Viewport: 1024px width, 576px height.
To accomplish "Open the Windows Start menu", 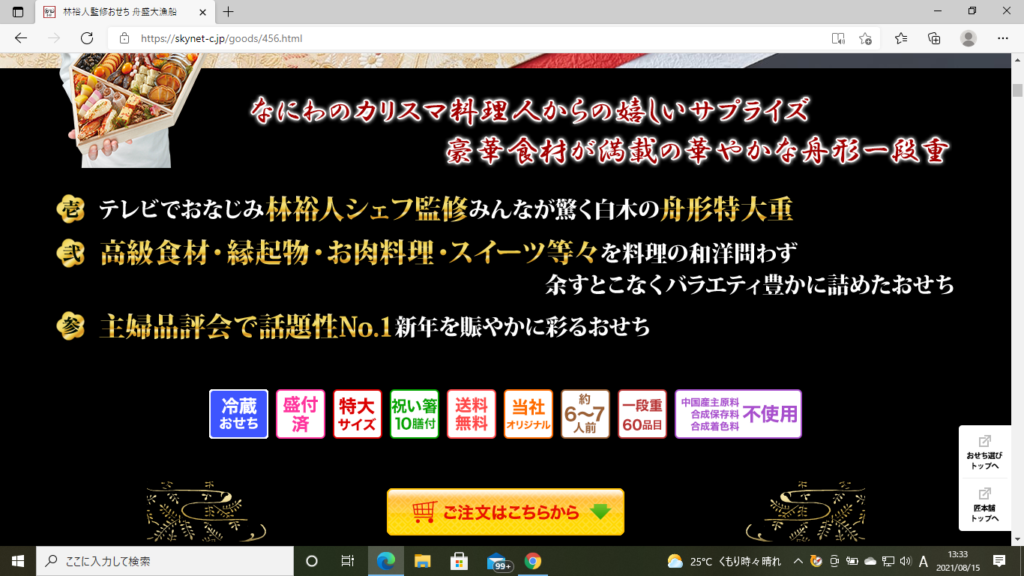I will coord(18,561).
